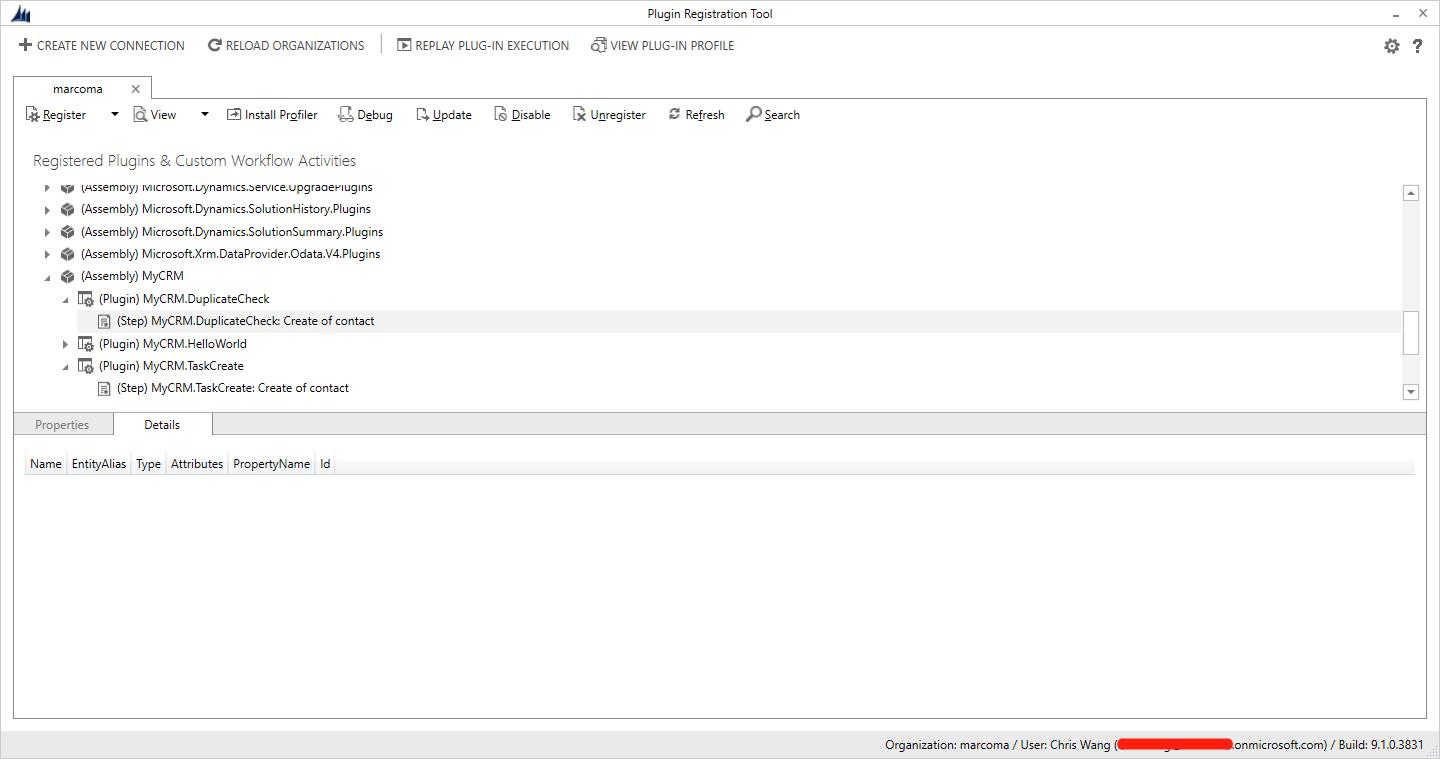The height and width of the screenshot is (759, 1440).
Task: Click the Id column header
Action: point(325,464)
